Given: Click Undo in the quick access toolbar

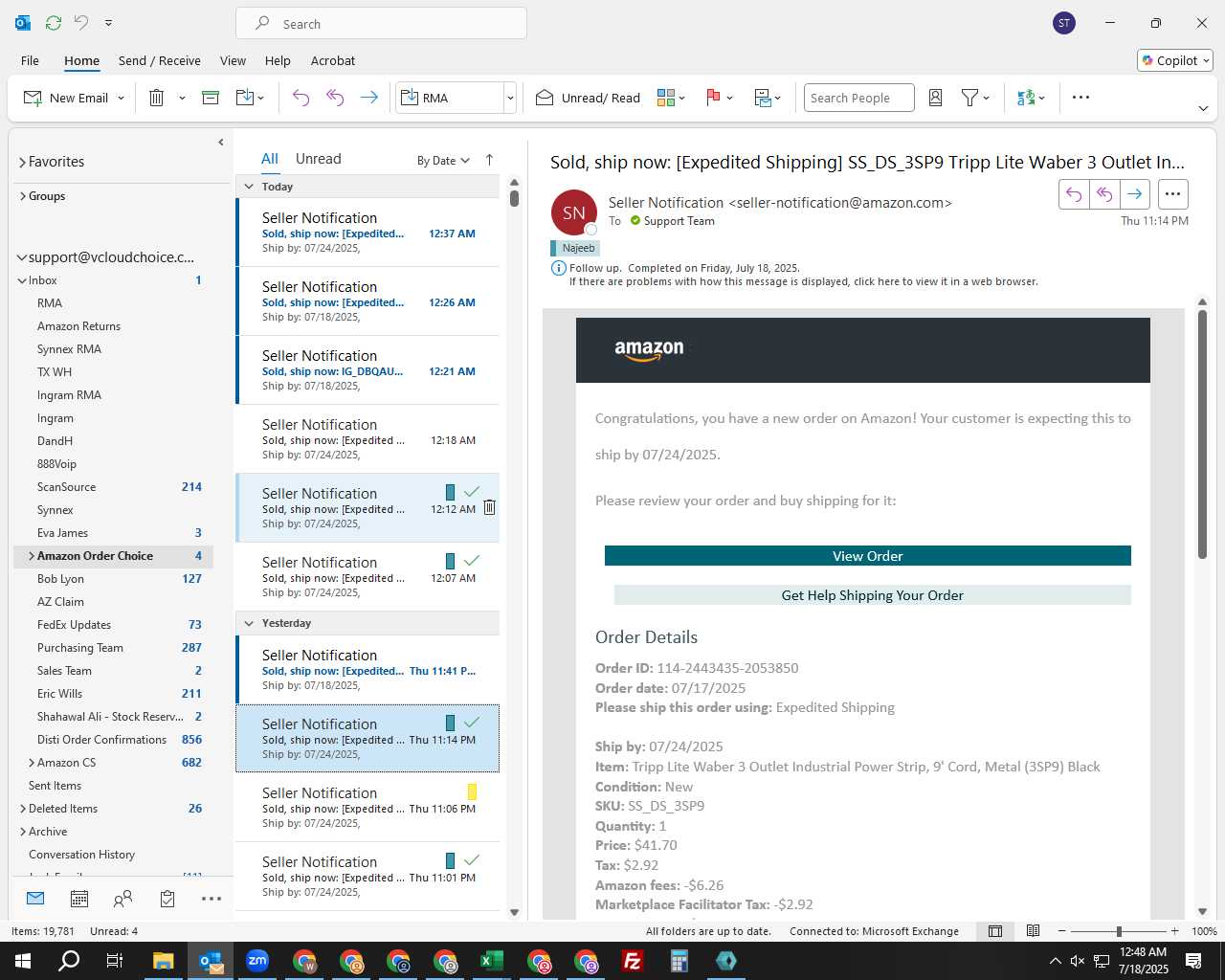Looking at the screenshot, I should coord(81,23).
